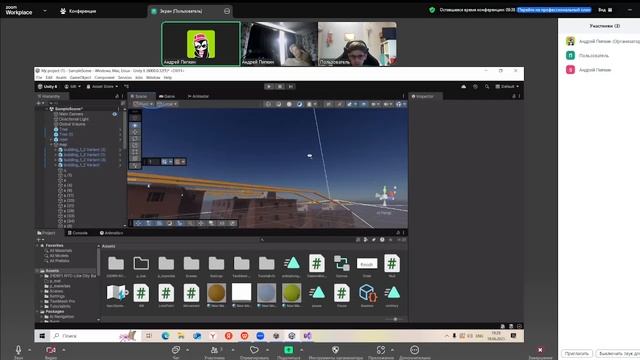Toggle the Zoom microphone mute button
640x360 pixels.
coord(18,351)
